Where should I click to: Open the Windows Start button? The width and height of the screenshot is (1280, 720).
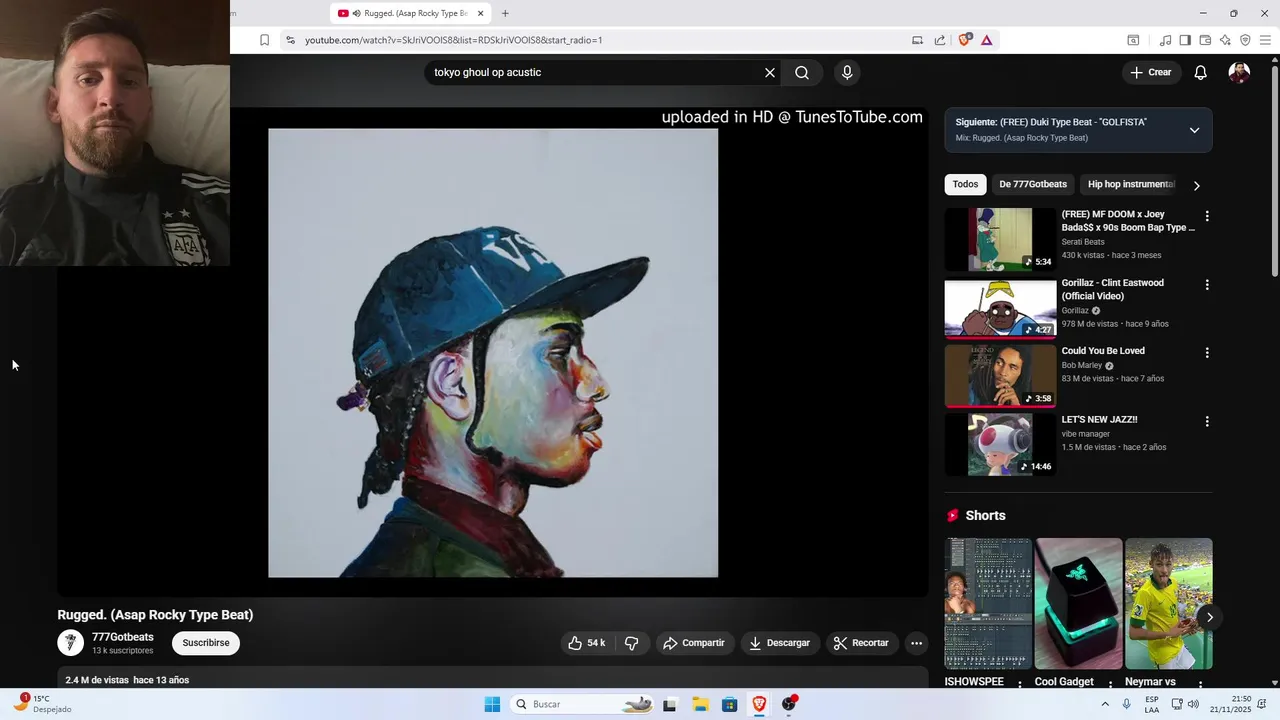tap(492, 704)
